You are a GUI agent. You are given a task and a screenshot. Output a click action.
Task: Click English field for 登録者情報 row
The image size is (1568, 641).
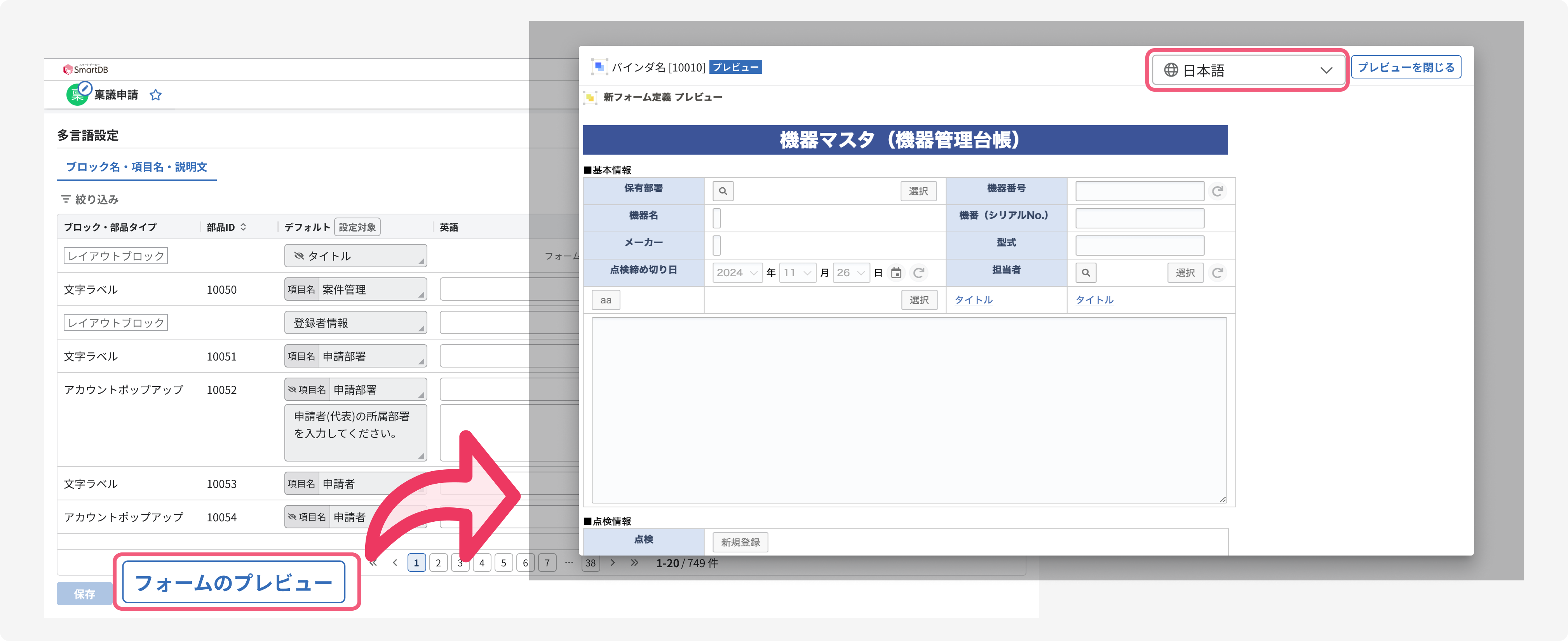tap(509, 322)
